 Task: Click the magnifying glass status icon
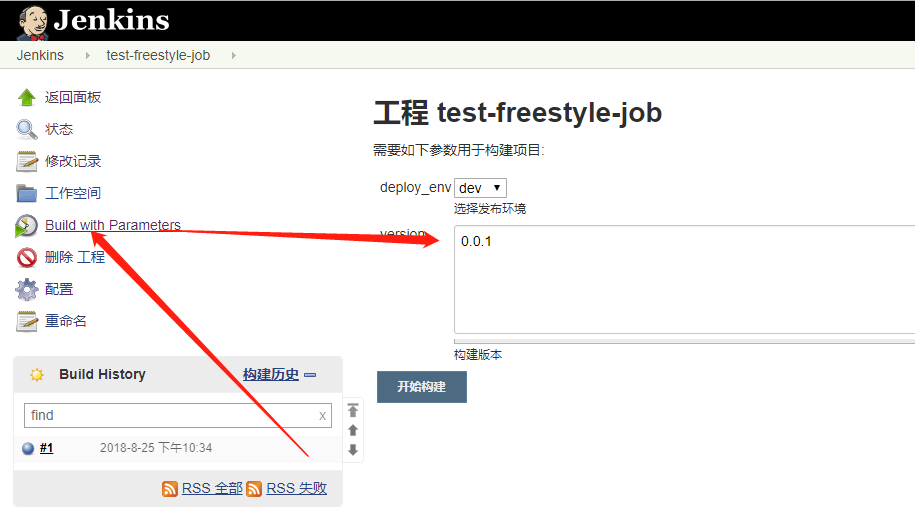(x=27, y=129)
